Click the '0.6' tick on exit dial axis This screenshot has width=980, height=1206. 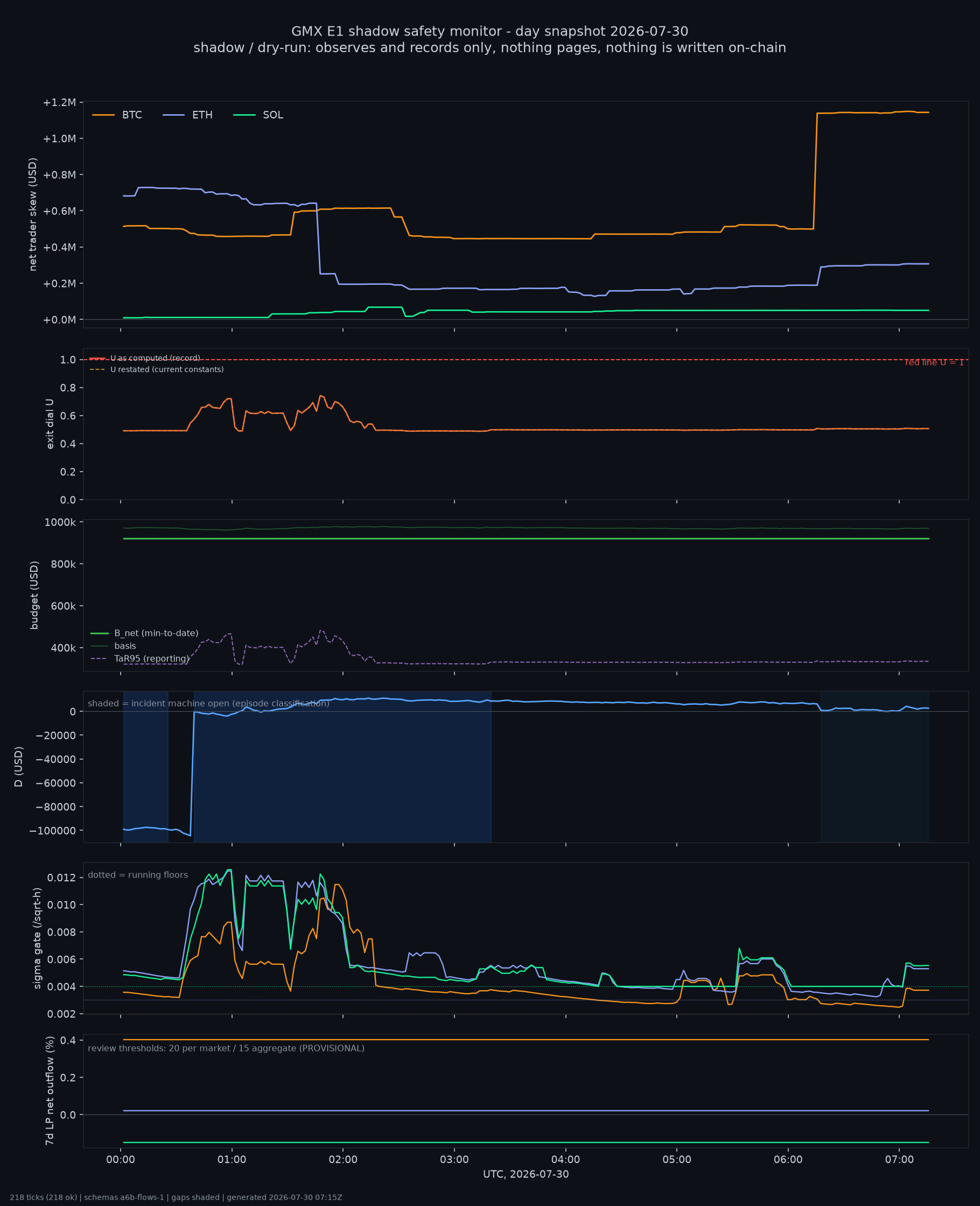[x=68, y=416]
